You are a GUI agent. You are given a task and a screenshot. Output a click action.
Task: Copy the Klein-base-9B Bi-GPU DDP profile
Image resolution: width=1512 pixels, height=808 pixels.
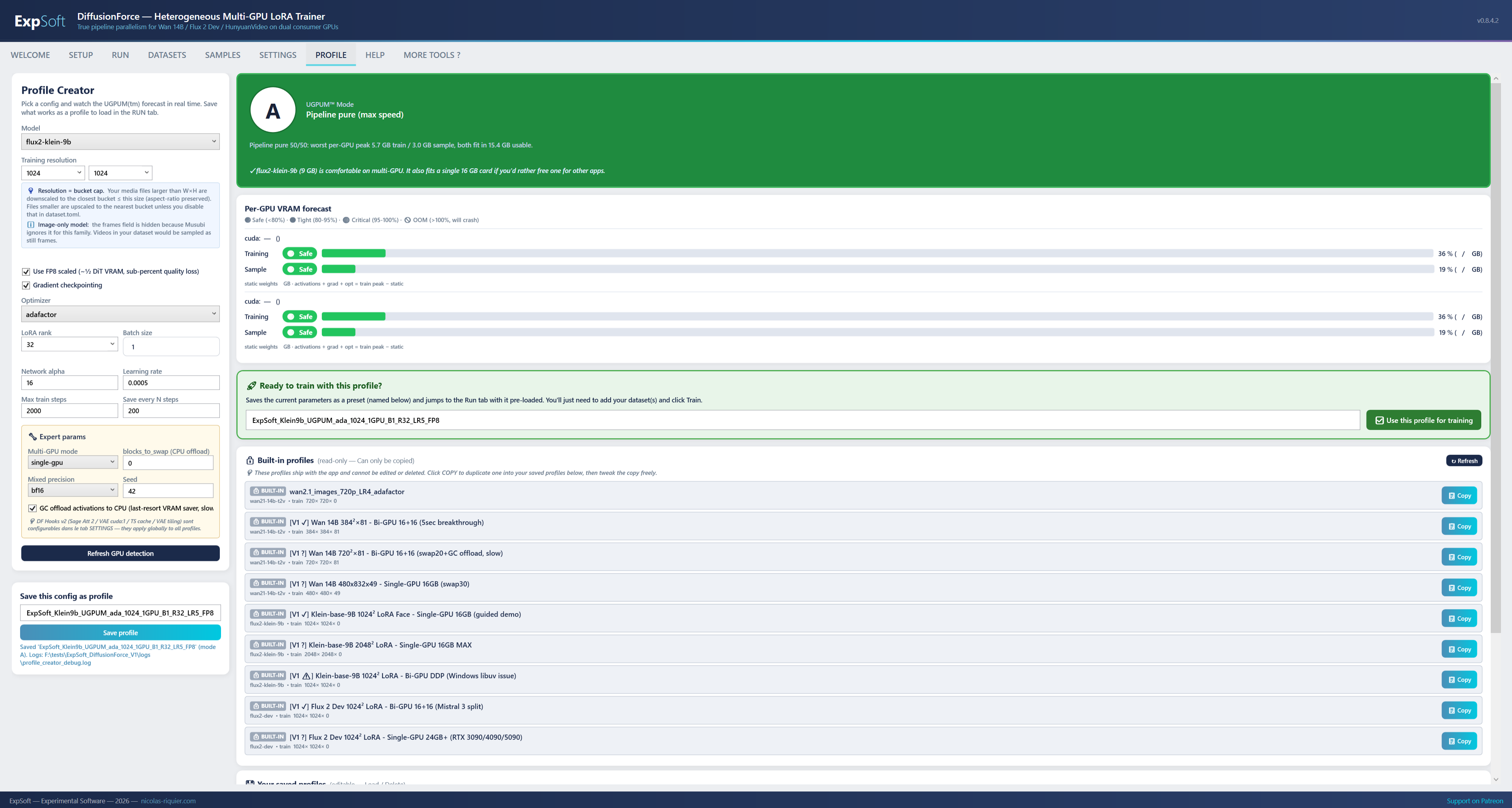[1459, 680]
